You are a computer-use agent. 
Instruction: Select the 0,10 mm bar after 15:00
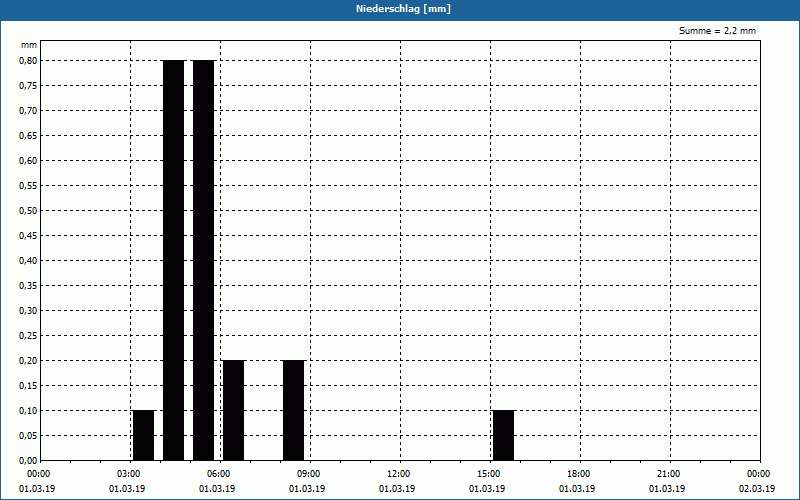coord(504,435)
